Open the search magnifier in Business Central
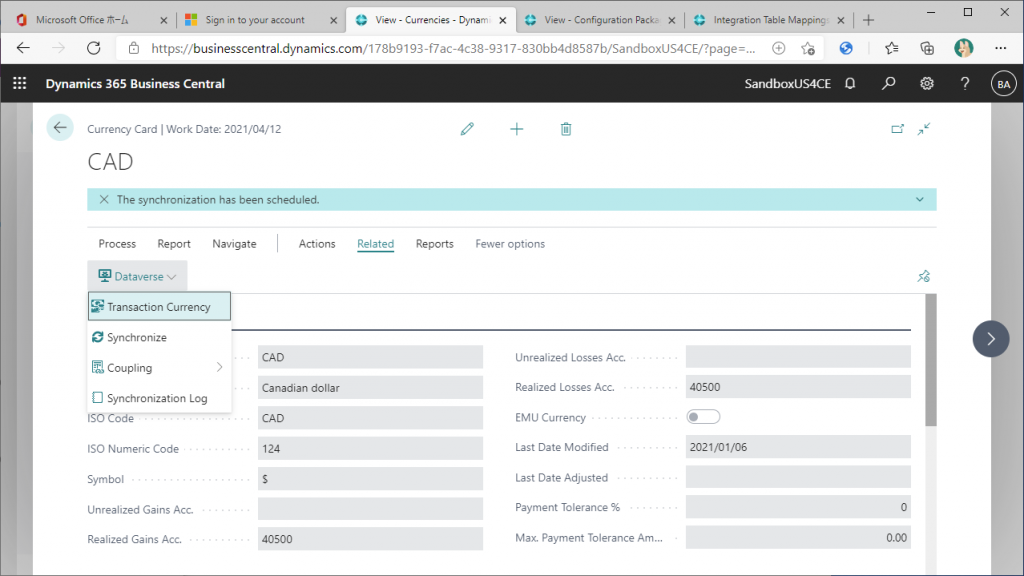Viewport: 1024px width, 576px height. (x=888, y=84)
